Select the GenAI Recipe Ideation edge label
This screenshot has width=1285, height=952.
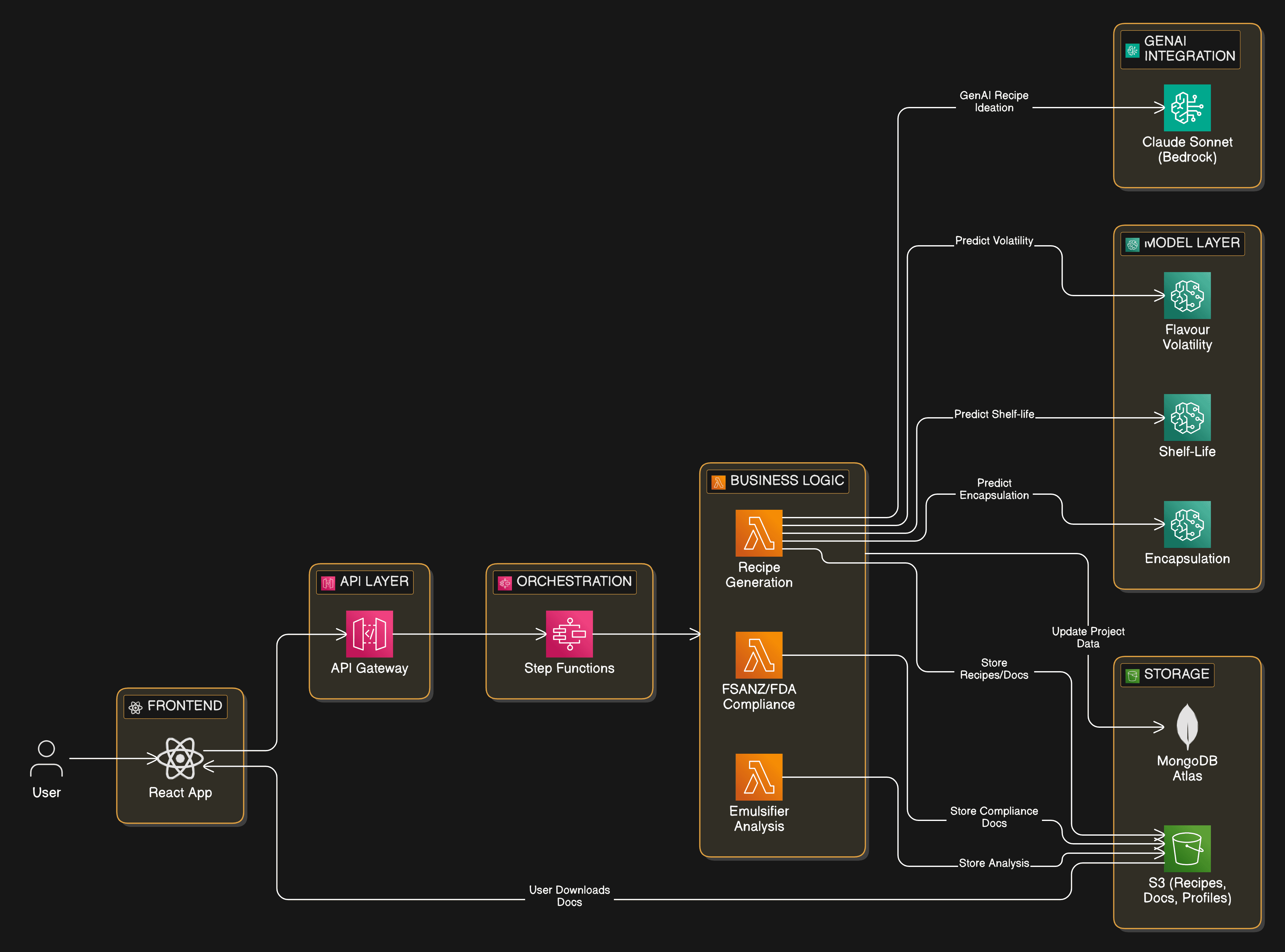pos(994,101)
